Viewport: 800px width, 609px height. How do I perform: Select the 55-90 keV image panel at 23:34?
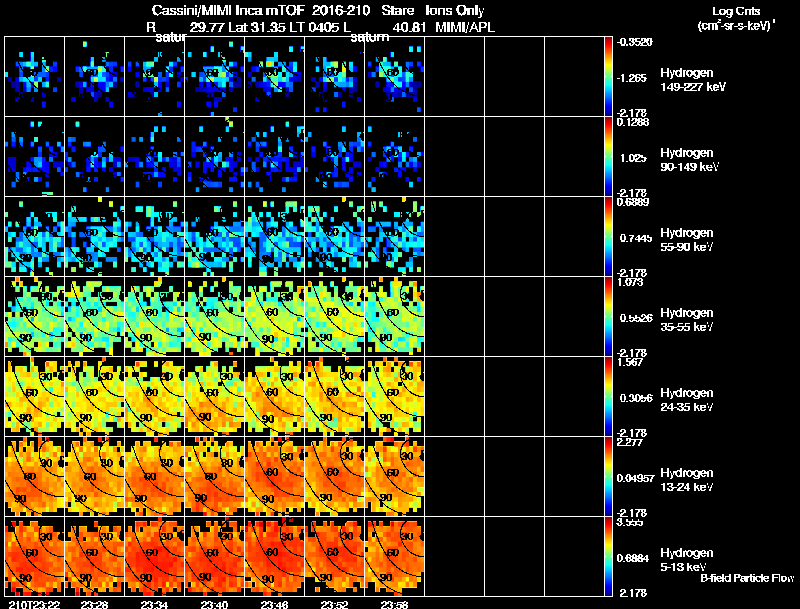pyautogui.click(x=155, y=237)
